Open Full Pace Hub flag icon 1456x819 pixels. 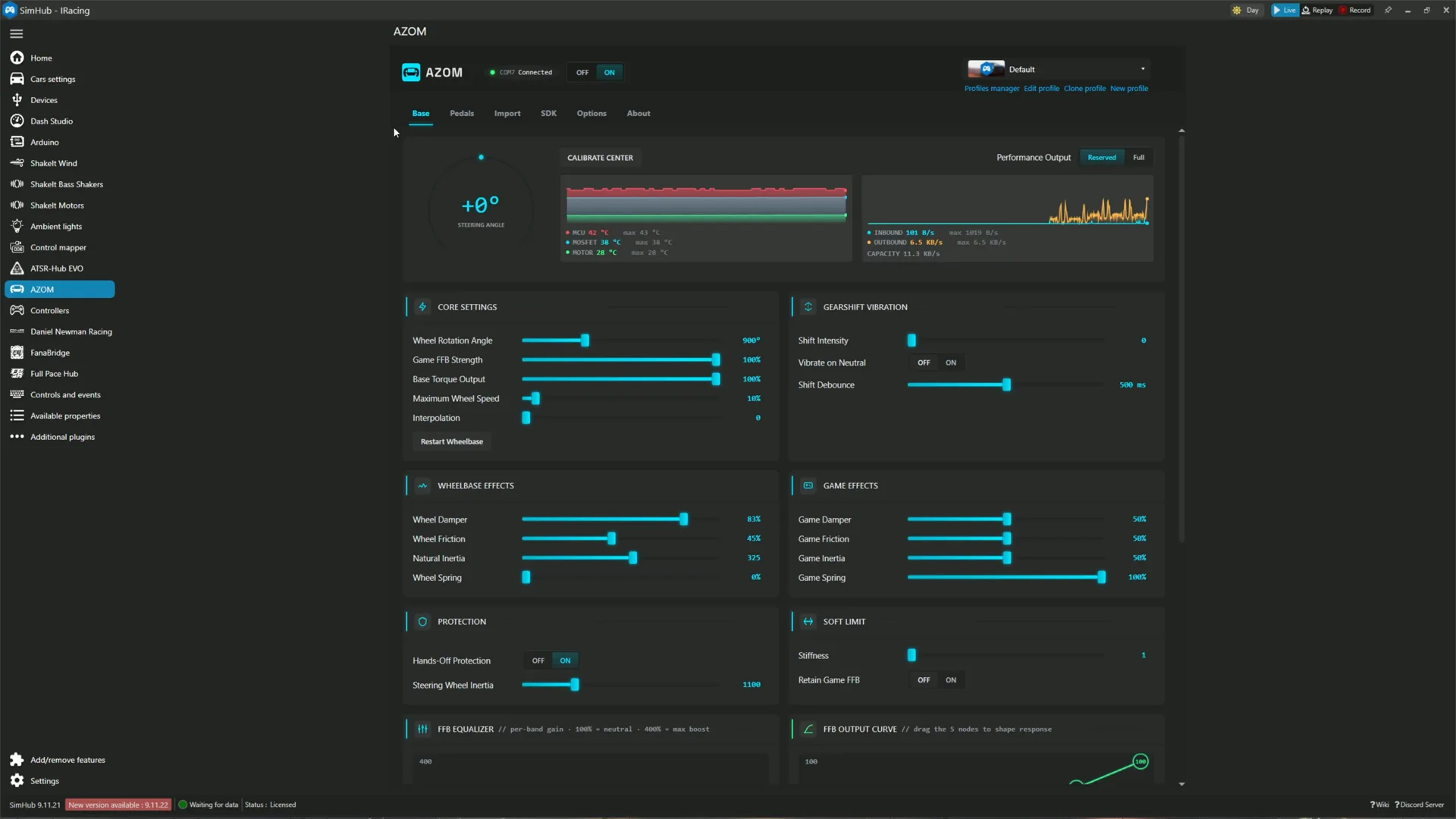[17, 374]
